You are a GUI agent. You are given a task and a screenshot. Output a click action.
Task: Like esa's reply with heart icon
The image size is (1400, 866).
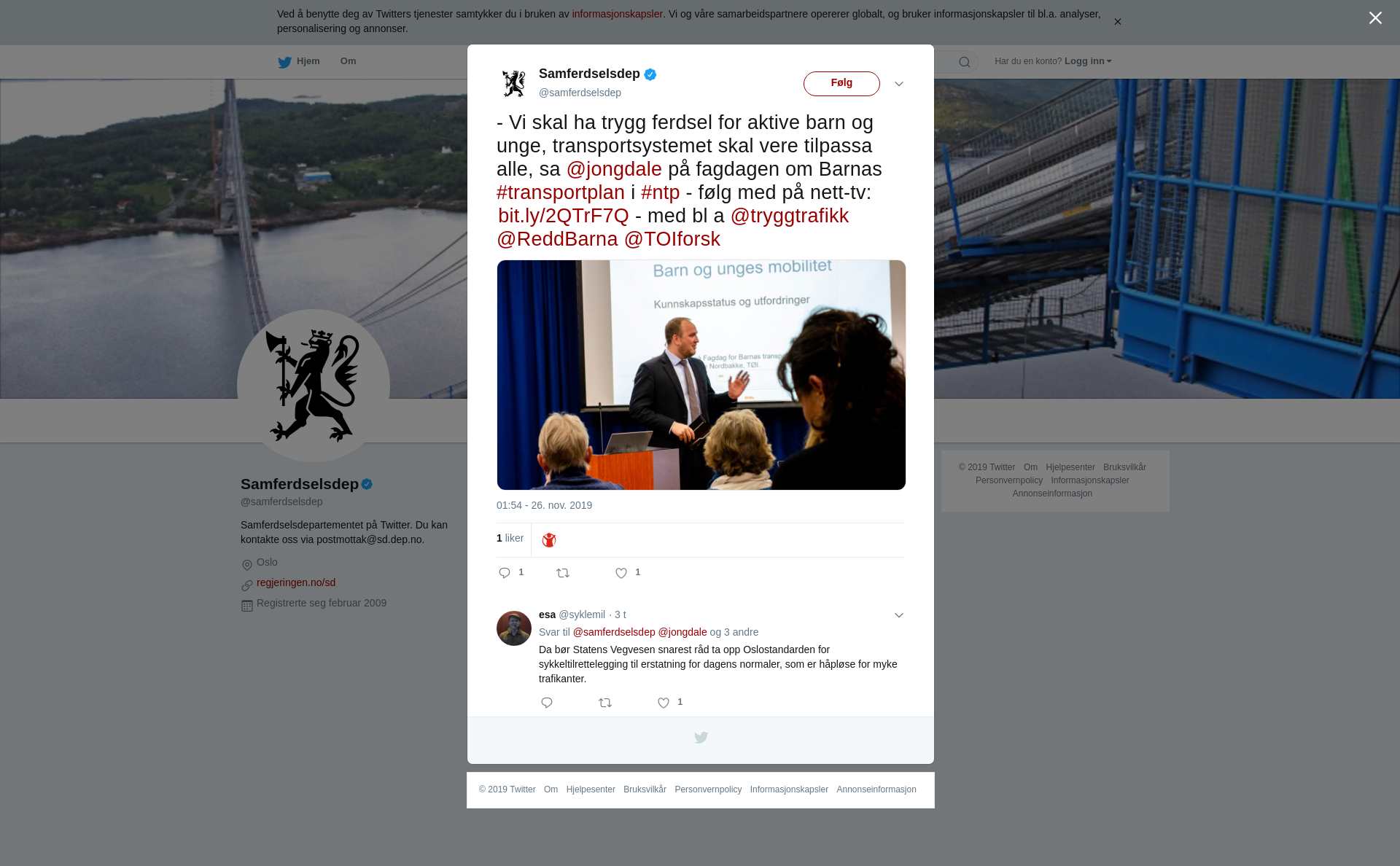tap(664, 703)
